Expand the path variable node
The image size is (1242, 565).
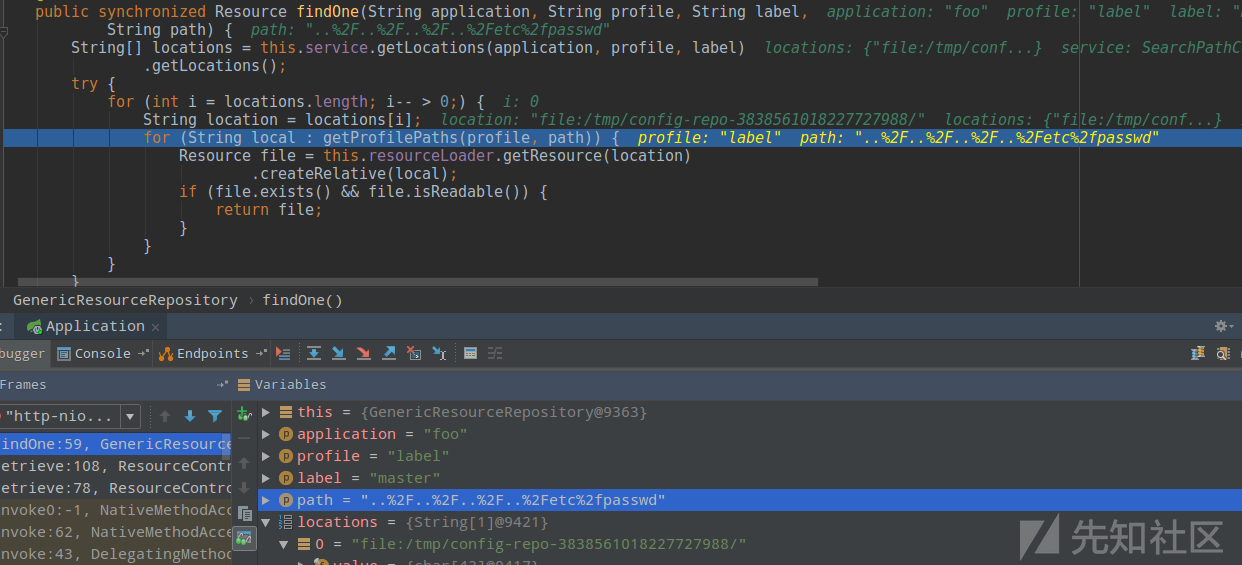pyautogui.click(x=266, y=500)
